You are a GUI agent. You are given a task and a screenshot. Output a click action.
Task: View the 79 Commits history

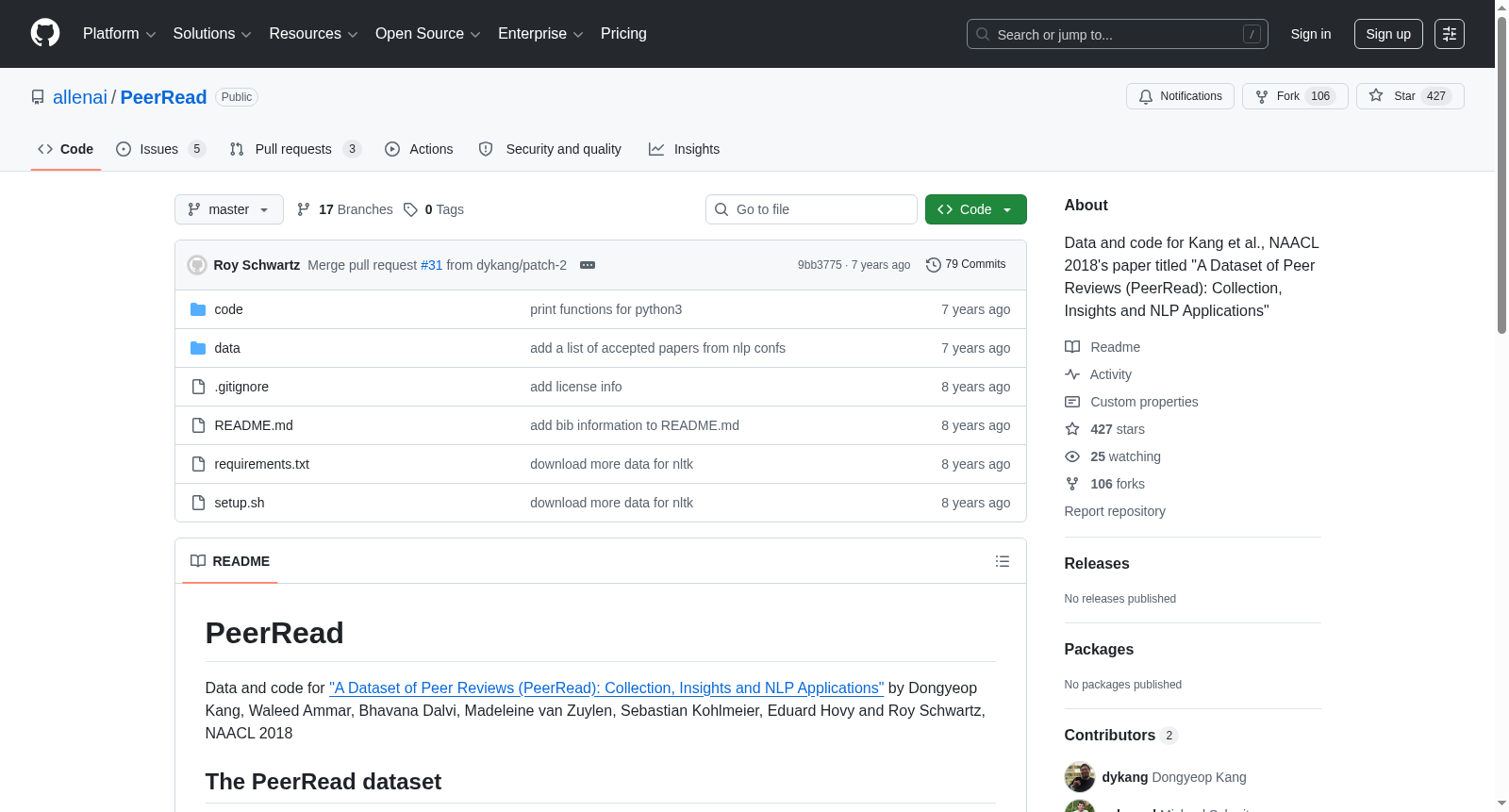pyautogui.click(x=966, y=265)
